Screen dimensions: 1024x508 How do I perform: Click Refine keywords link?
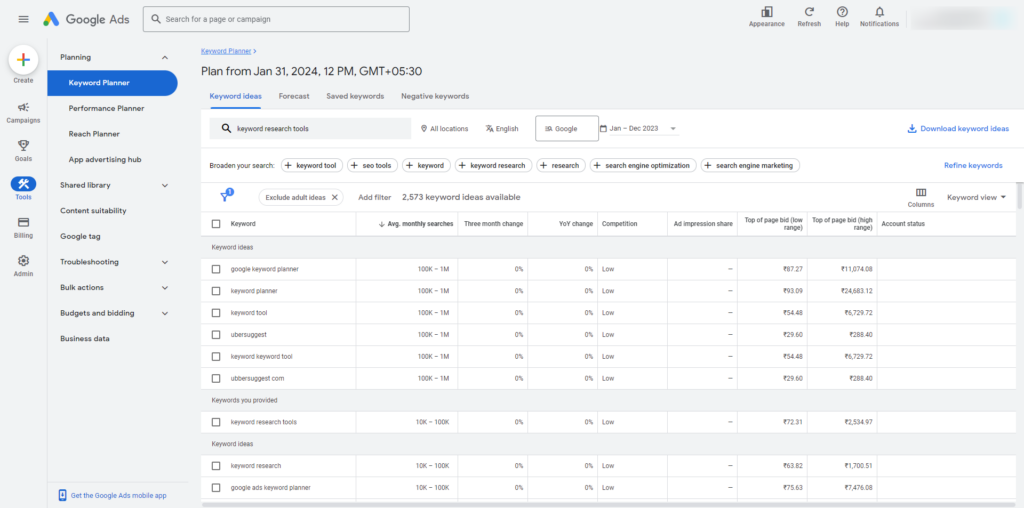(x=973, y=165)
